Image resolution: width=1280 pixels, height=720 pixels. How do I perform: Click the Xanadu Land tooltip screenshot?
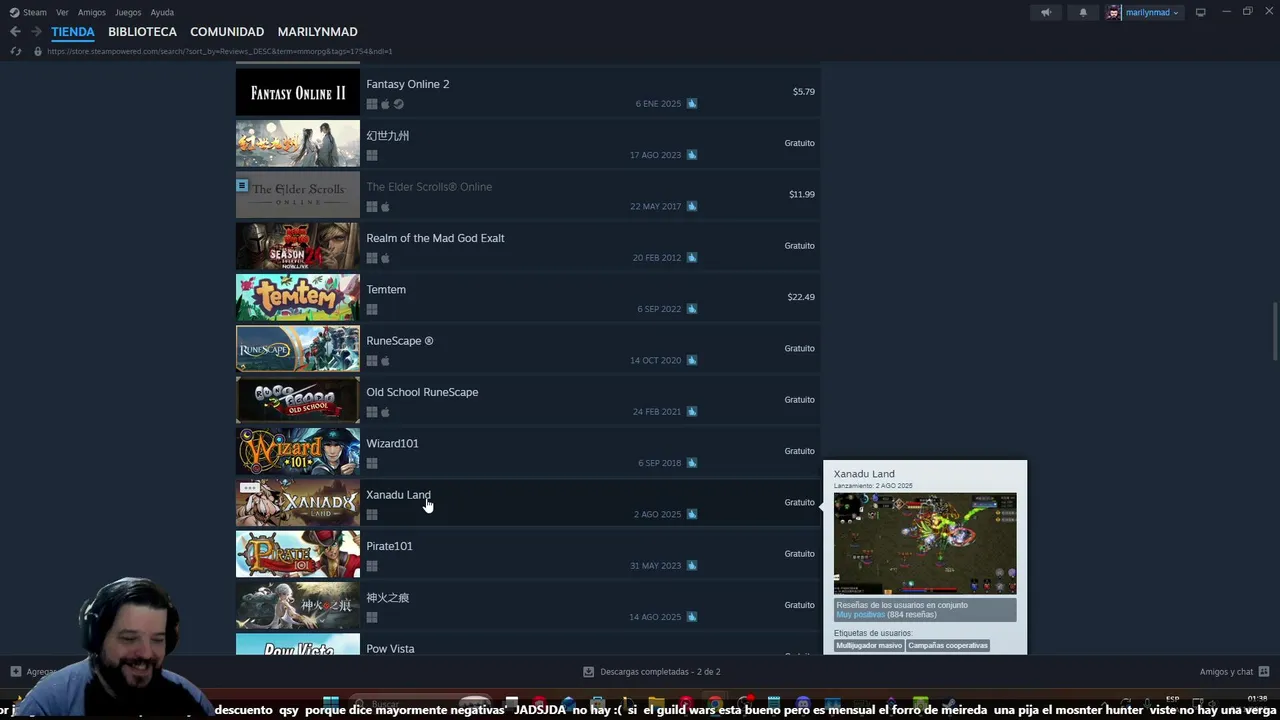(925, 543)
